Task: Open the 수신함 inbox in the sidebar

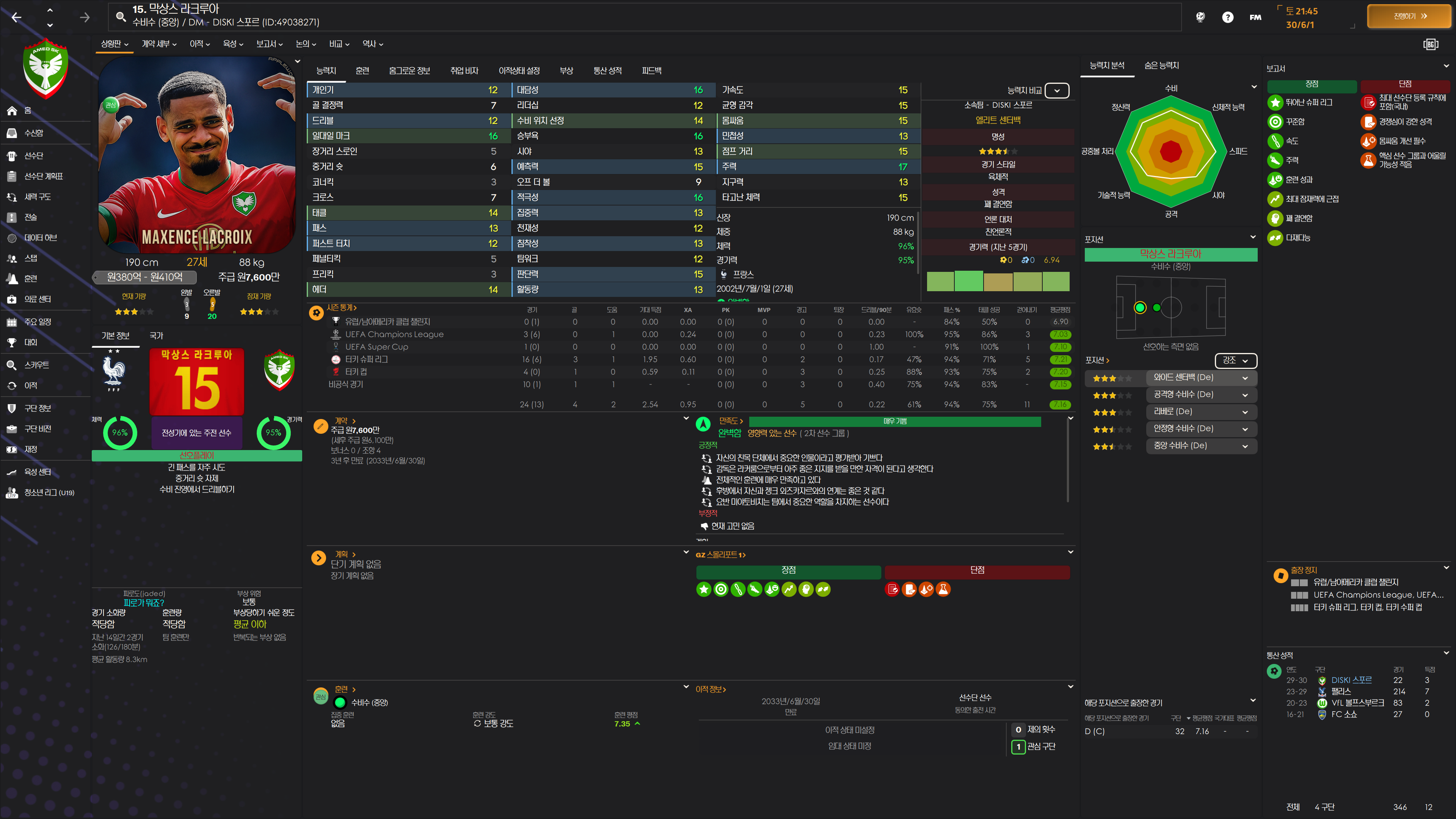Action: point(33,133)
